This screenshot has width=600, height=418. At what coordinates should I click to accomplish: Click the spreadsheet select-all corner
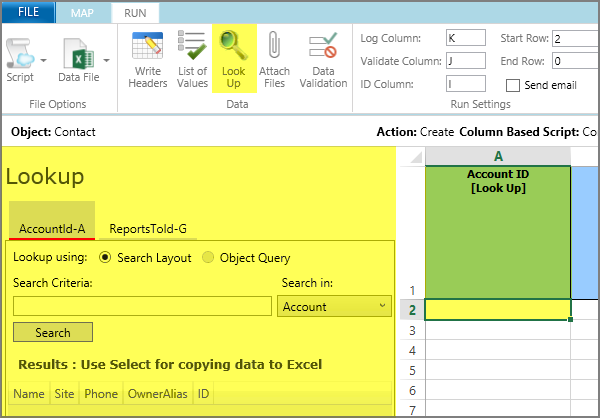[x=412, y=157]
